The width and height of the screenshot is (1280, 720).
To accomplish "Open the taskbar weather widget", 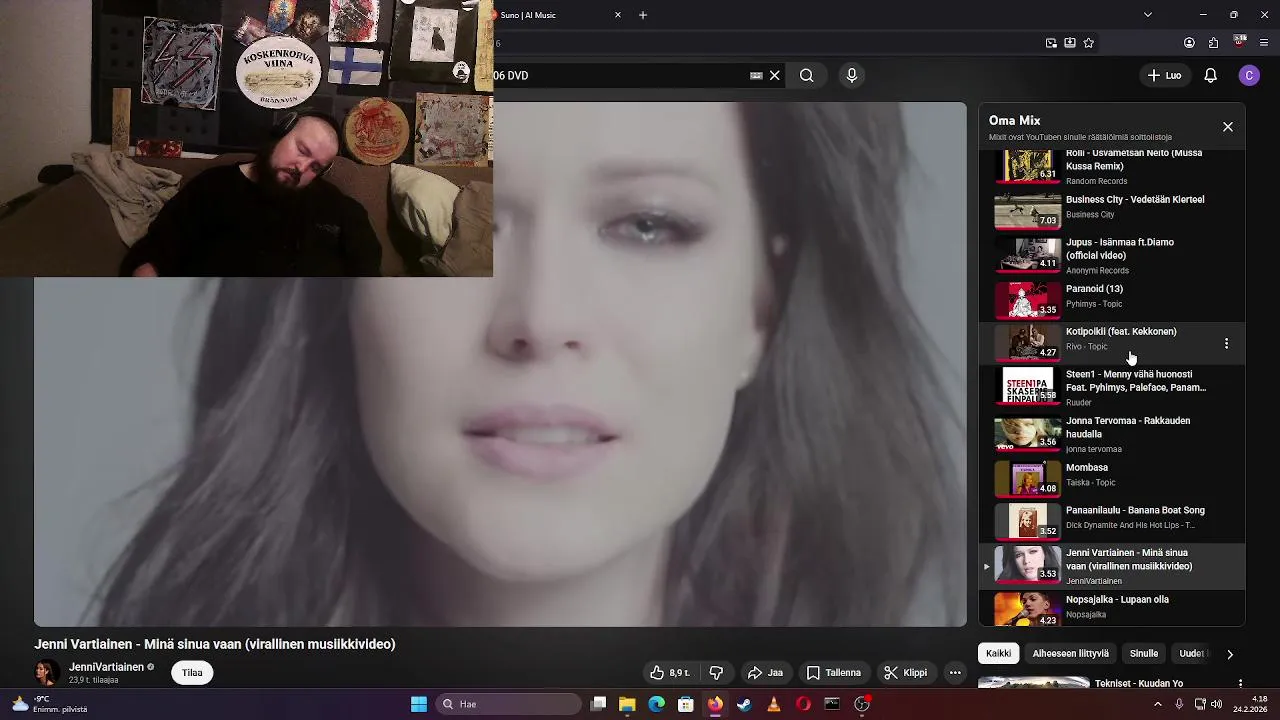I will tap(48, 704).
